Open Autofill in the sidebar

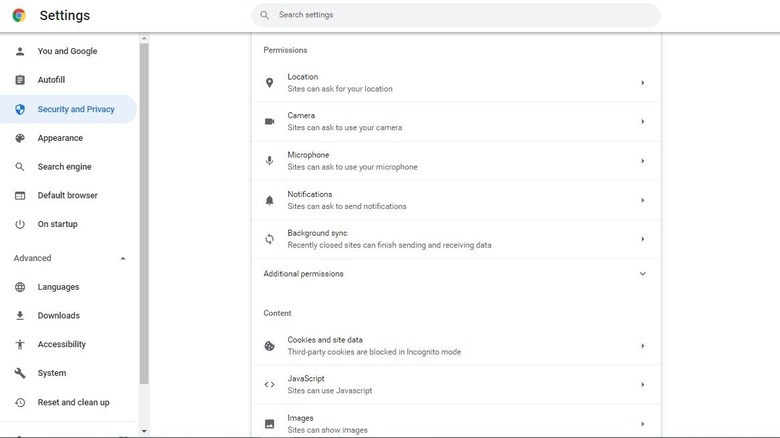[51, 80]
